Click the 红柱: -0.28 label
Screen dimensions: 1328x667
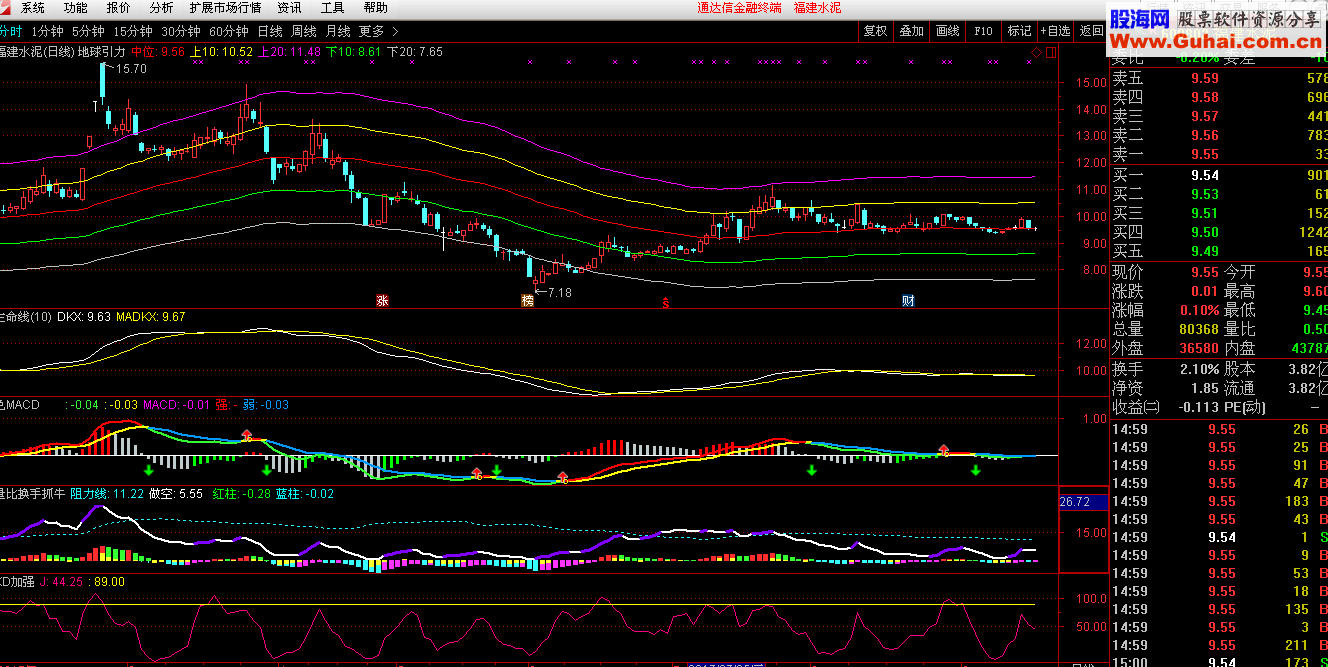(241, 493)
